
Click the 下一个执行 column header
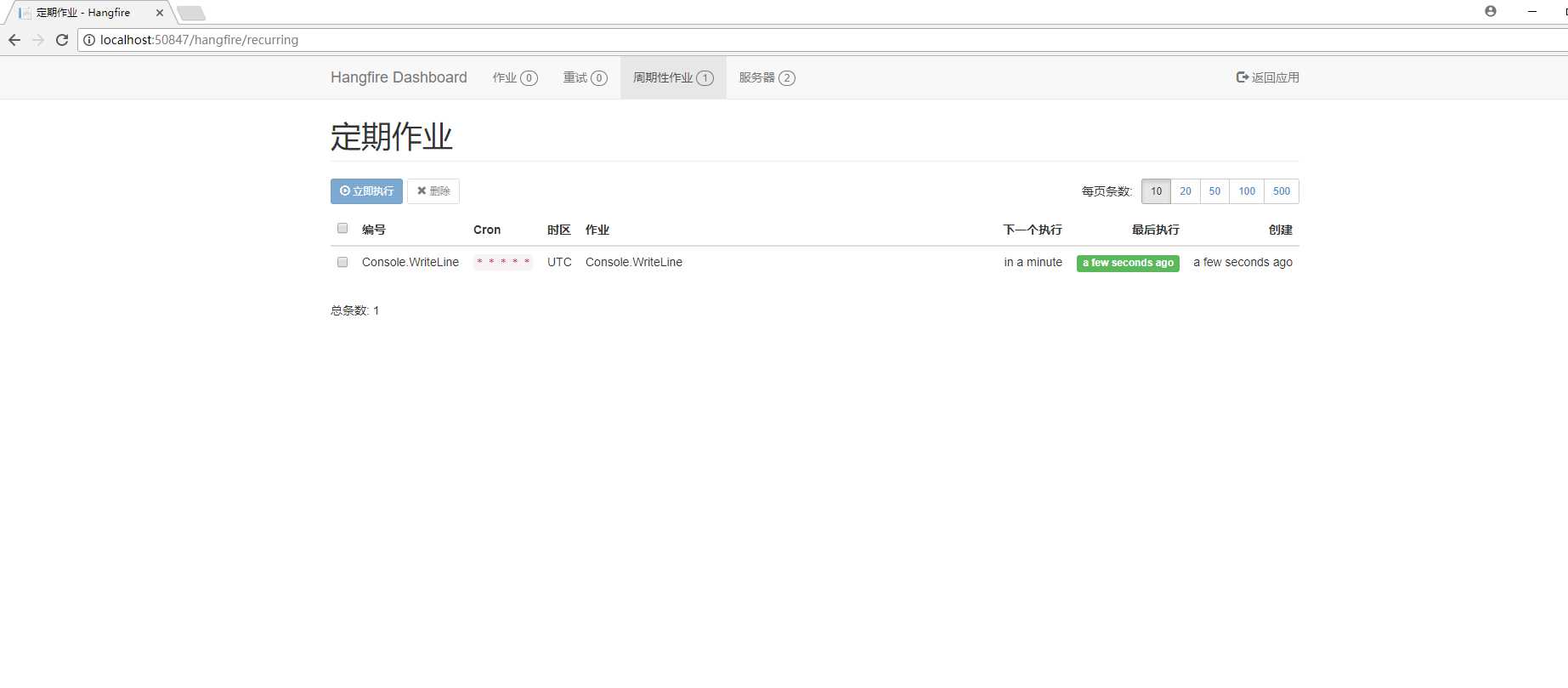point(1033,230)
